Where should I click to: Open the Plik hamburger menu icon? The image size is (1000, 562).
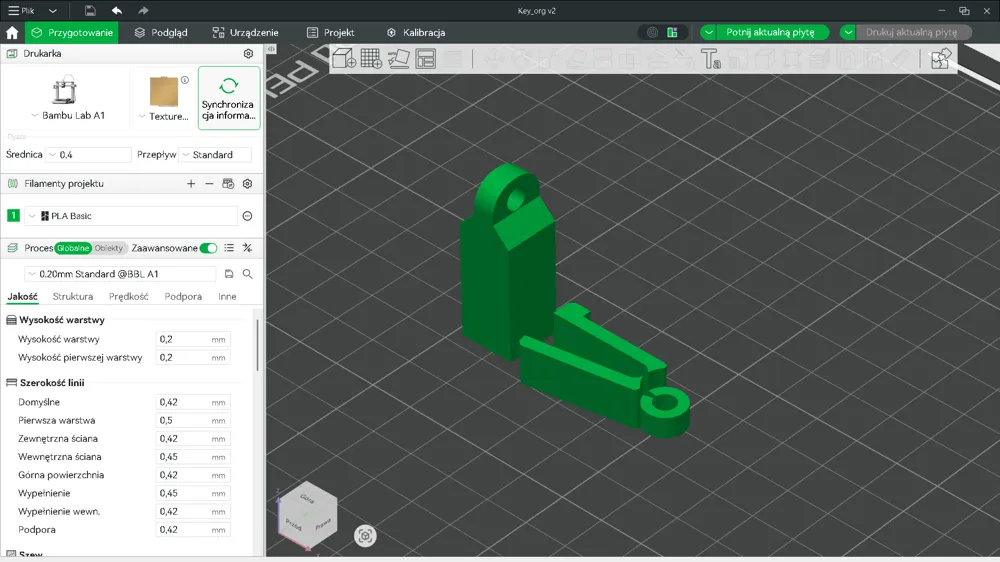tap(13, 11)
